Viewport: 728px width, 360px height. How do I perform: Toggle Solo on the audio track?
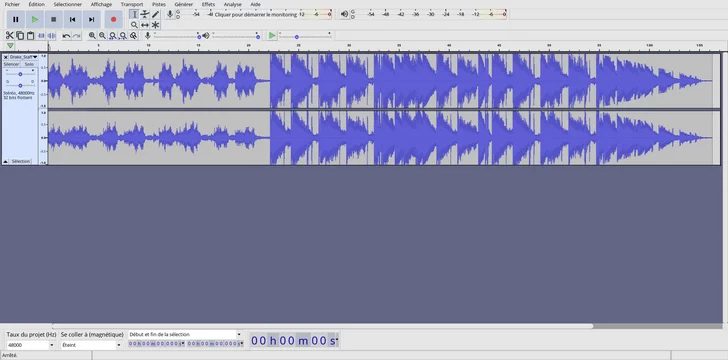click(29, 65)
